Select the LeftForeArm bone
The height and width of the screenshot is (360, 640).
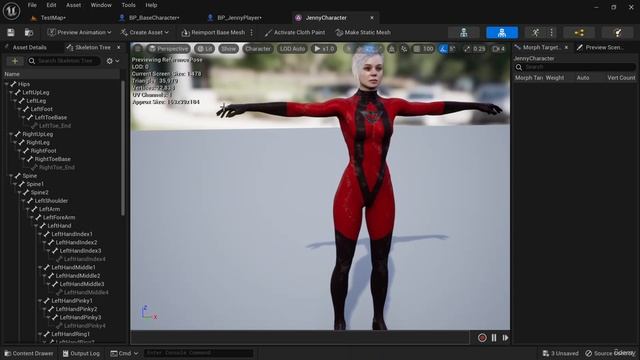point(59,218)
